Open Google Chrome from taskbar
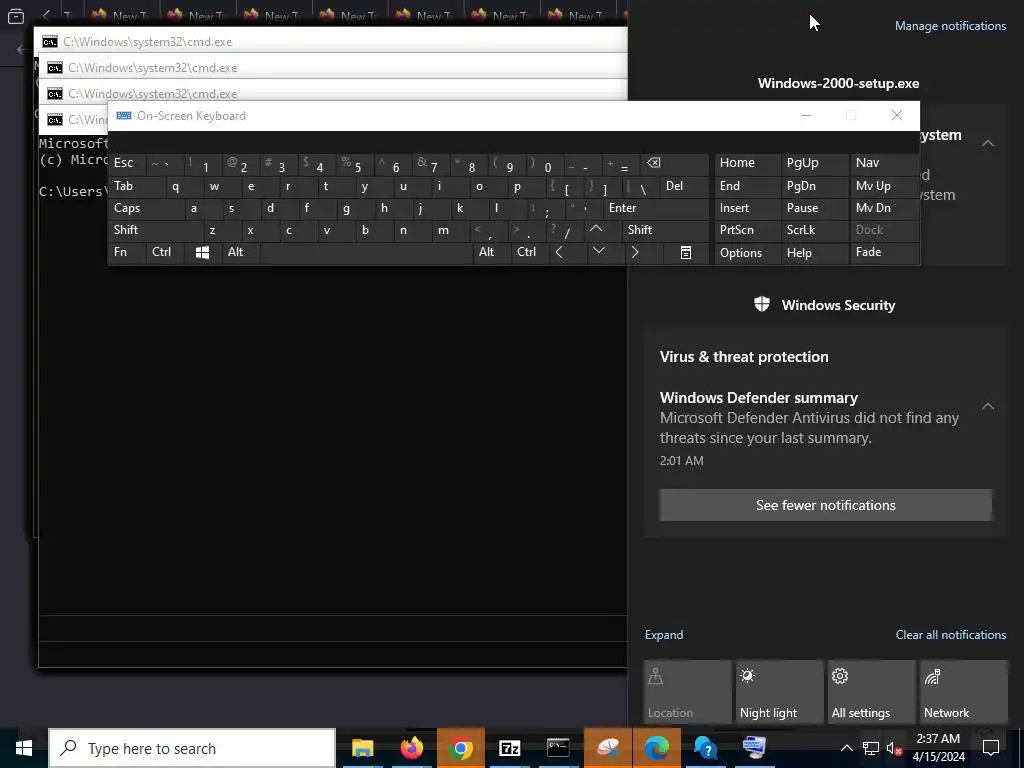1024x768 pixels. click(x=460, y=748)
